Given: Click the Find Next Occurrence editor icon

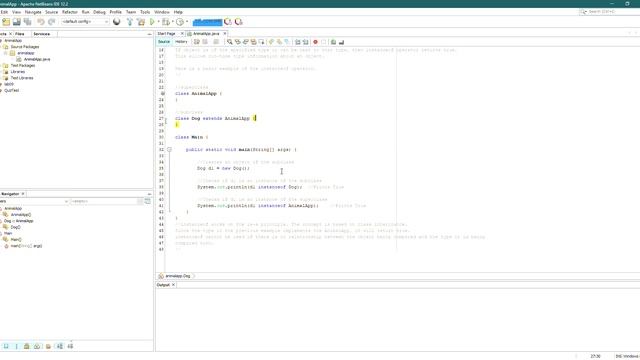Looking at the screenshot, I should (x=245, y=42).
